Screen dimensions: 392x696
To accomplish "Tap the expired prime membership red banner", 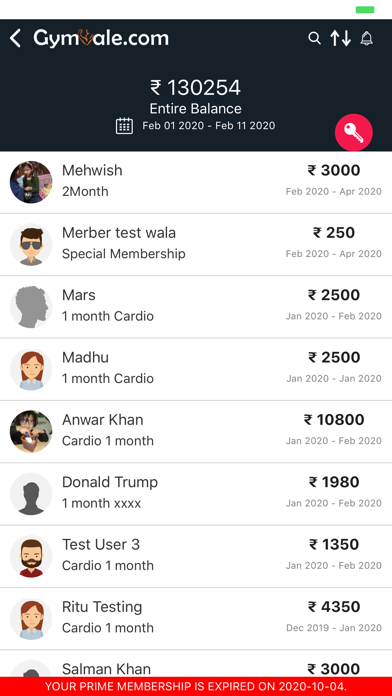I will coord(196,686).
